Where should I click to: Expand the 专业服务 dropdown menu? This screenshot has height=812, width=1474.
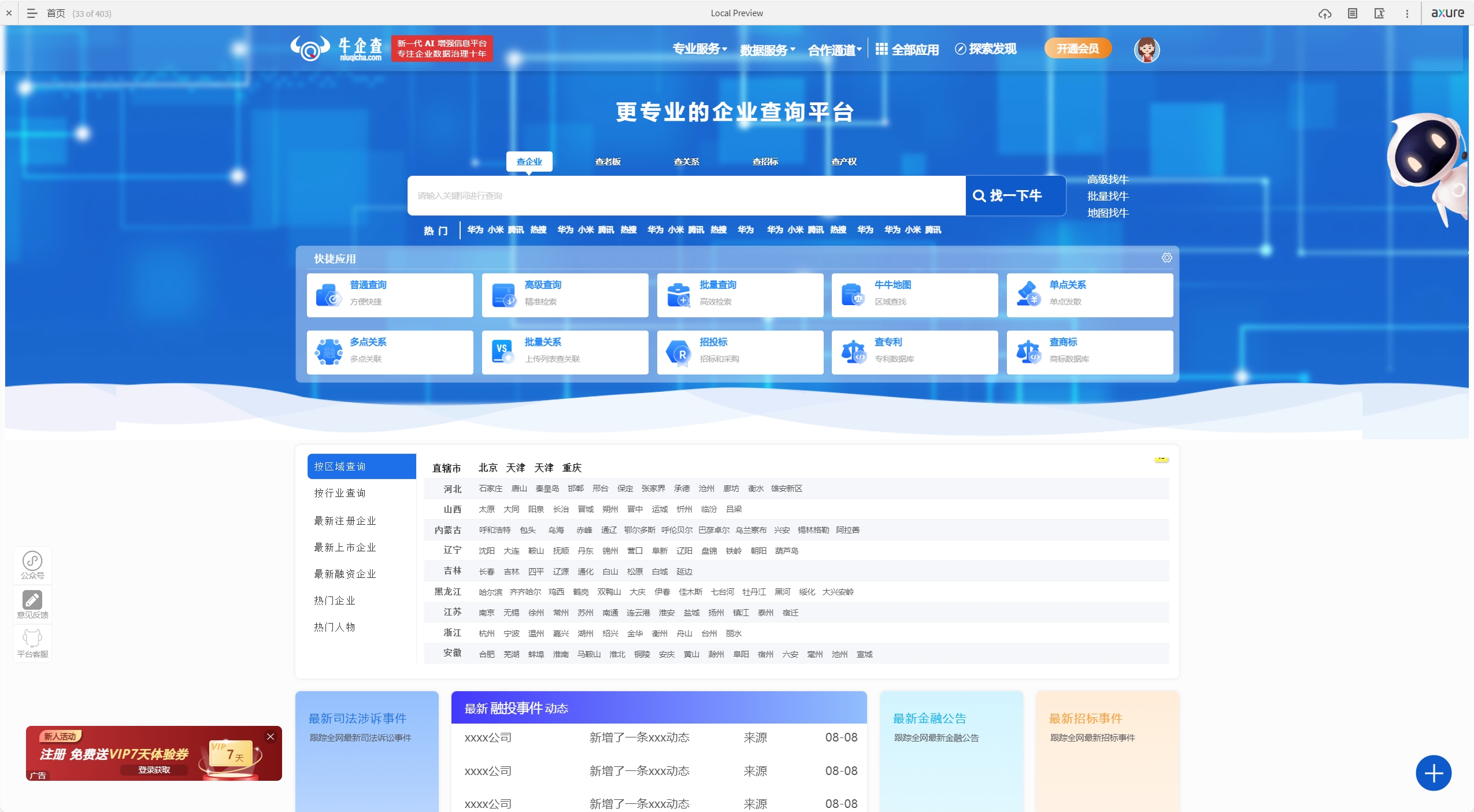pyautogui.click(x=699, y=49)
